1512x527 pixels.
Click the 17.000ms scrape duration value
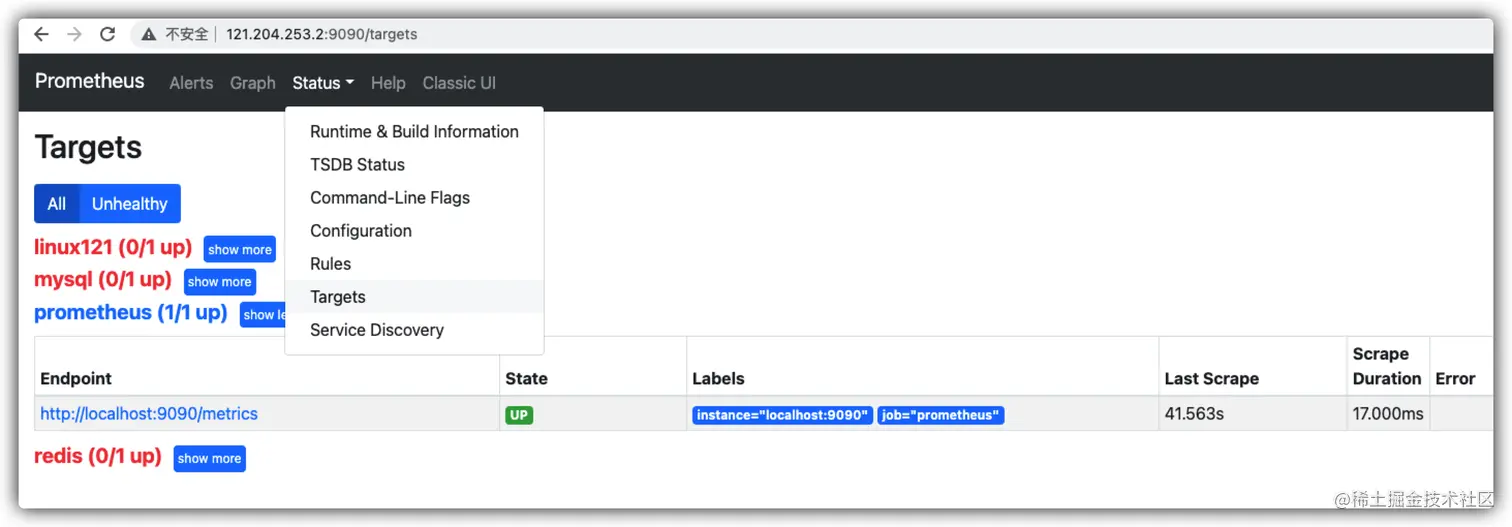1388,413
